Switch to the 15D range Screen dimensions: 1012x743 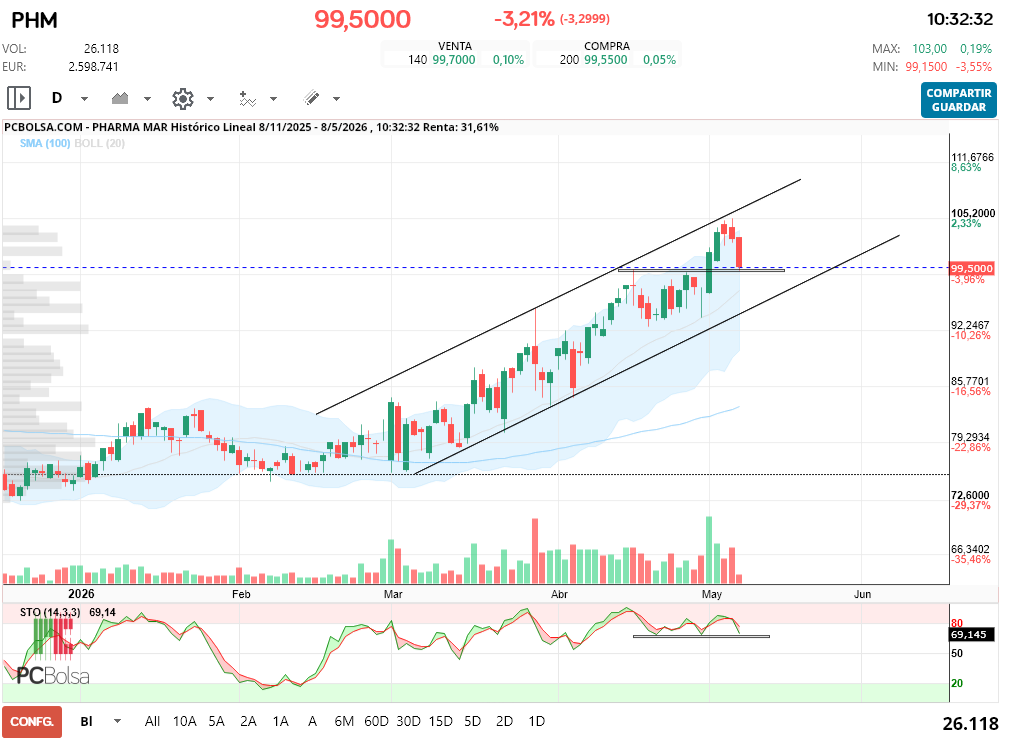[x=441, y=722]
